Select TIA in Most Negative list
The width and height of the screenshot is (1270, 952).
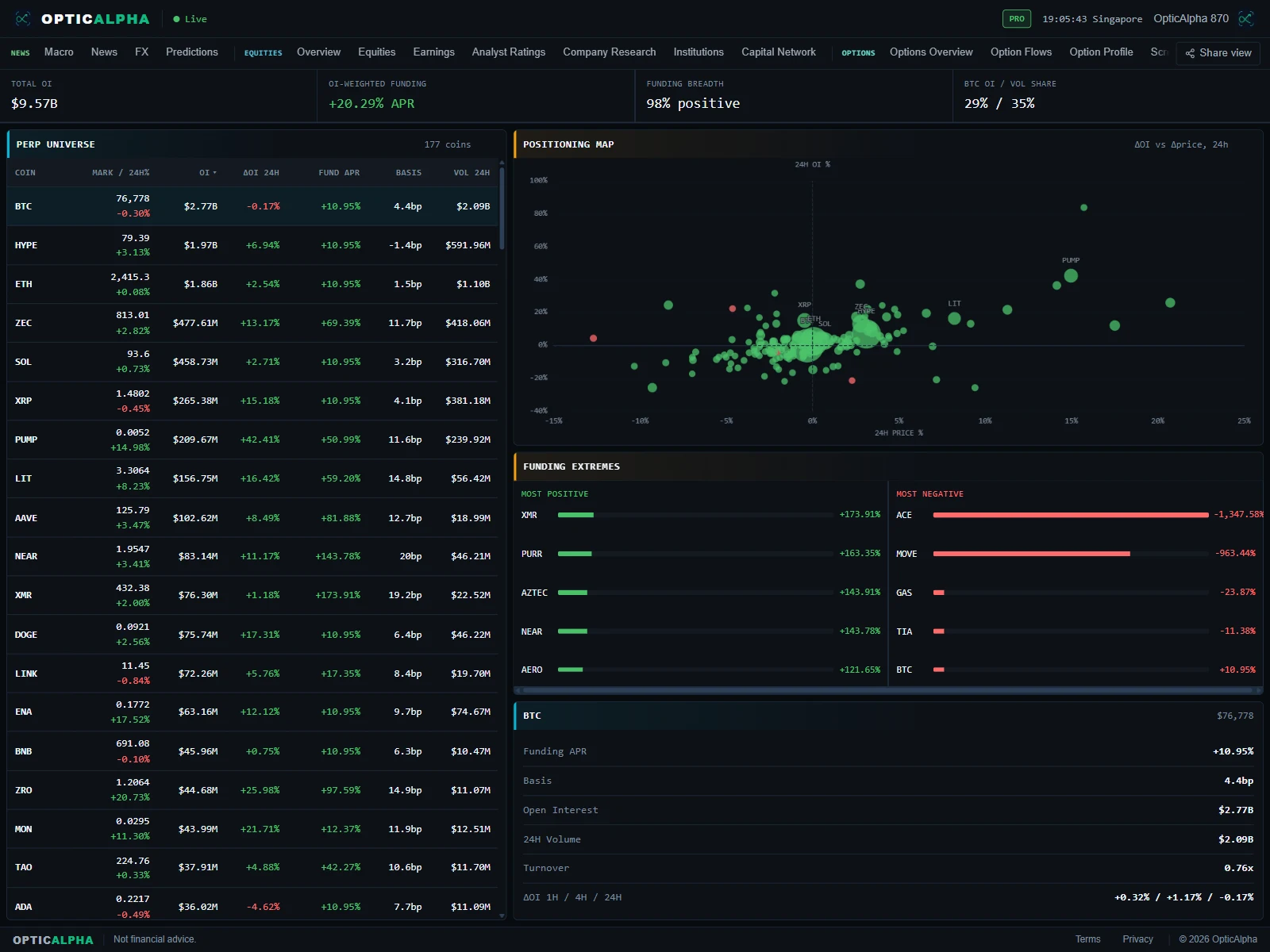coord(1076,631)
